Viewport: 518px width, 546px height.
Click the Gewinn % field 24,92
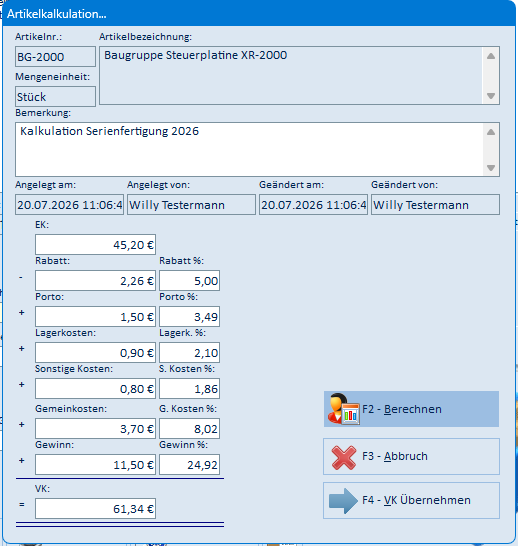click(x=189, y=465)
